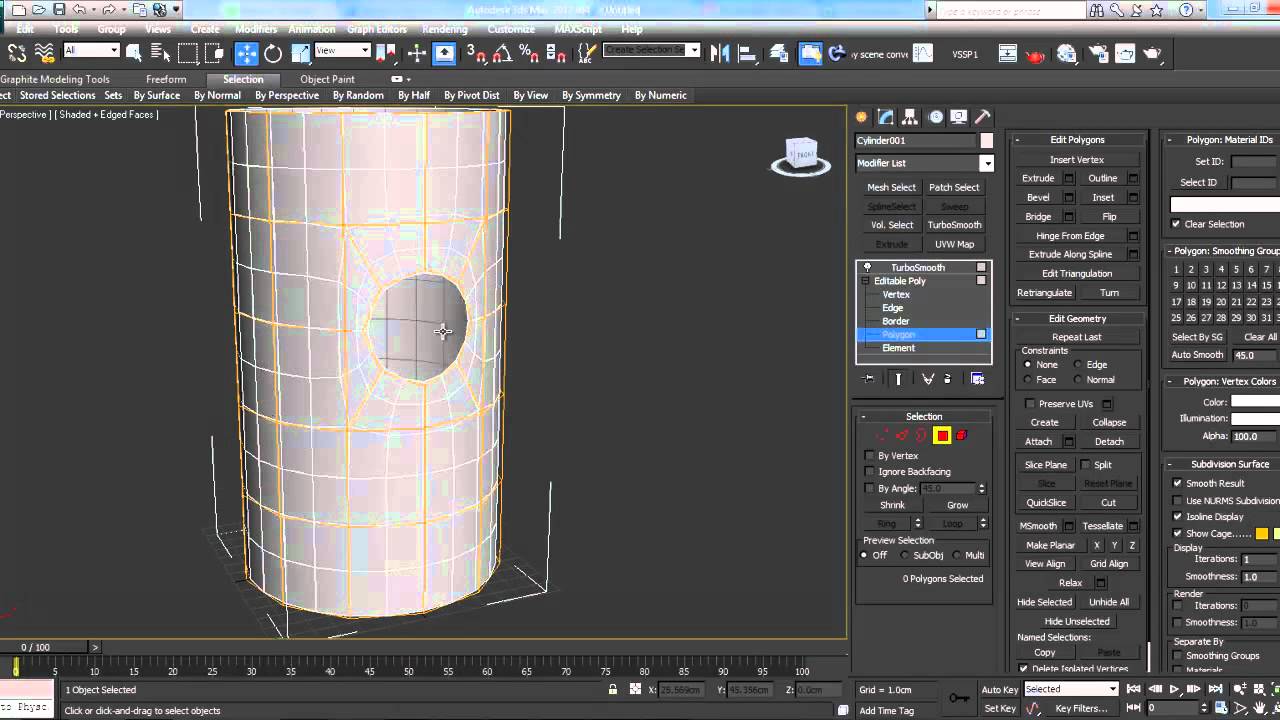Click the Extrude button in Edit Polygons
This screenshot has width=1280, height=720.
pyautogui.click(x=1038, y=178)
